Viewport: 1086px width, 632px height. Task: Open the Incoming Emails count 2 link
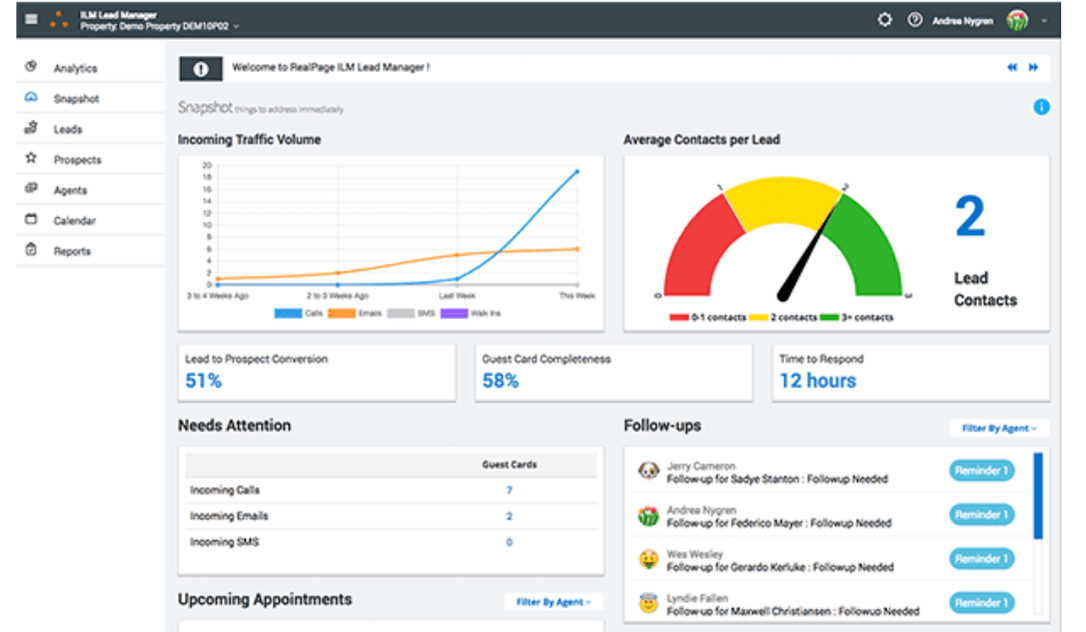coord(509,516)
